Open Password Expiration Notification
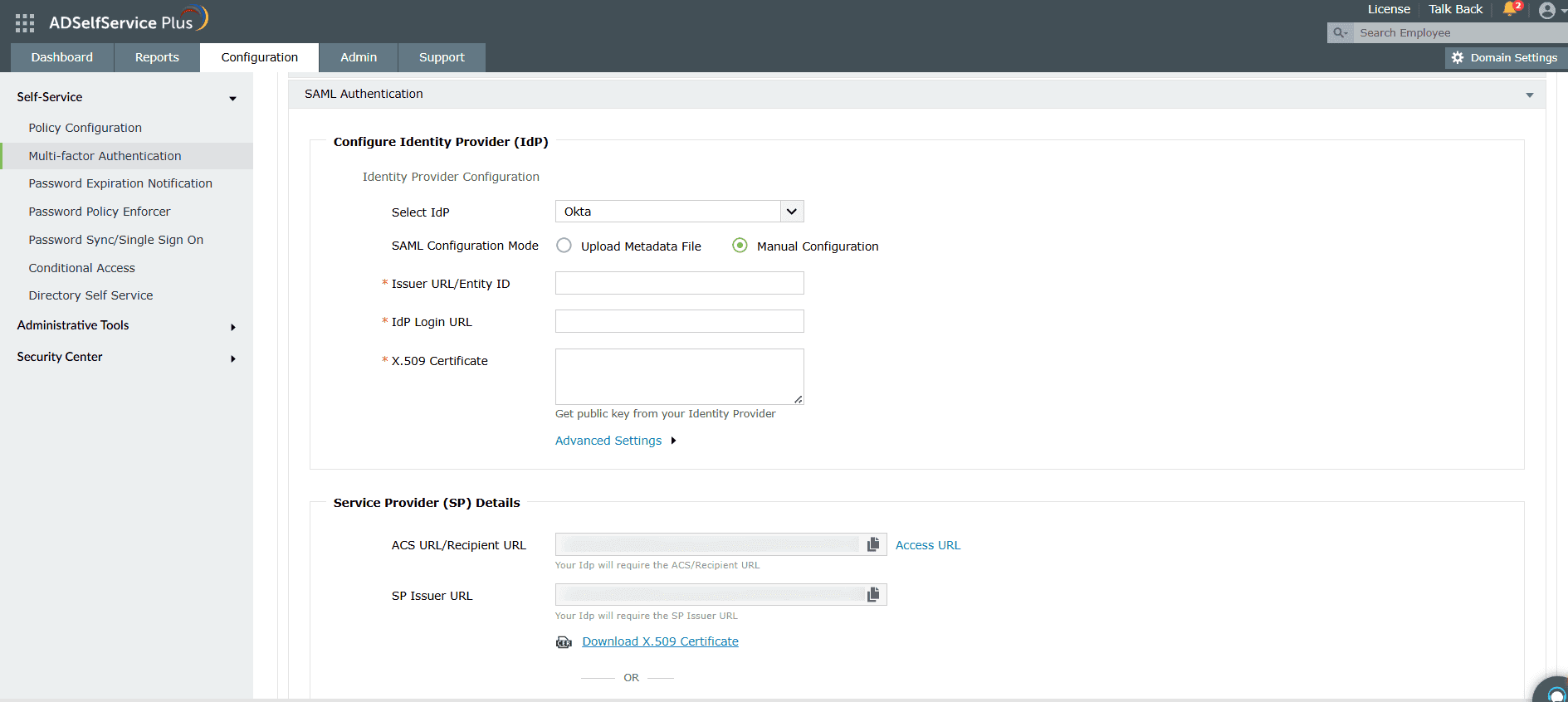 click(x=120, y=183)
